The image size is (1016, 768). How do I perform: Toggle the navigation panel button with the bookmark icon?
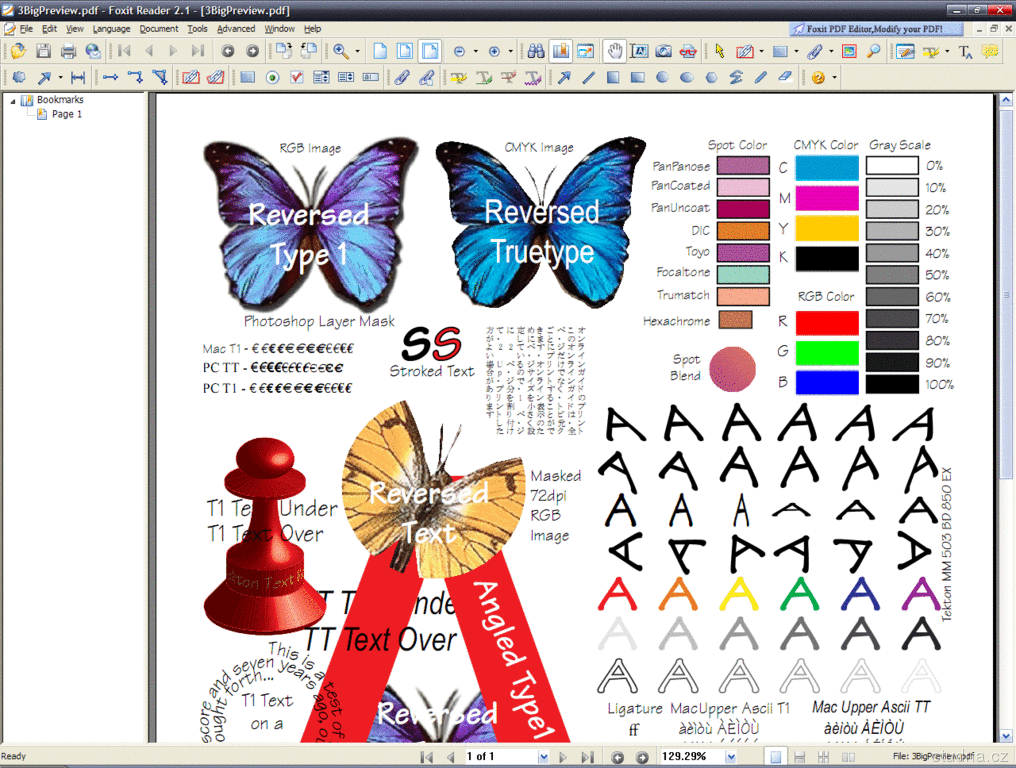pyautogui.click(x=560, y=51)
